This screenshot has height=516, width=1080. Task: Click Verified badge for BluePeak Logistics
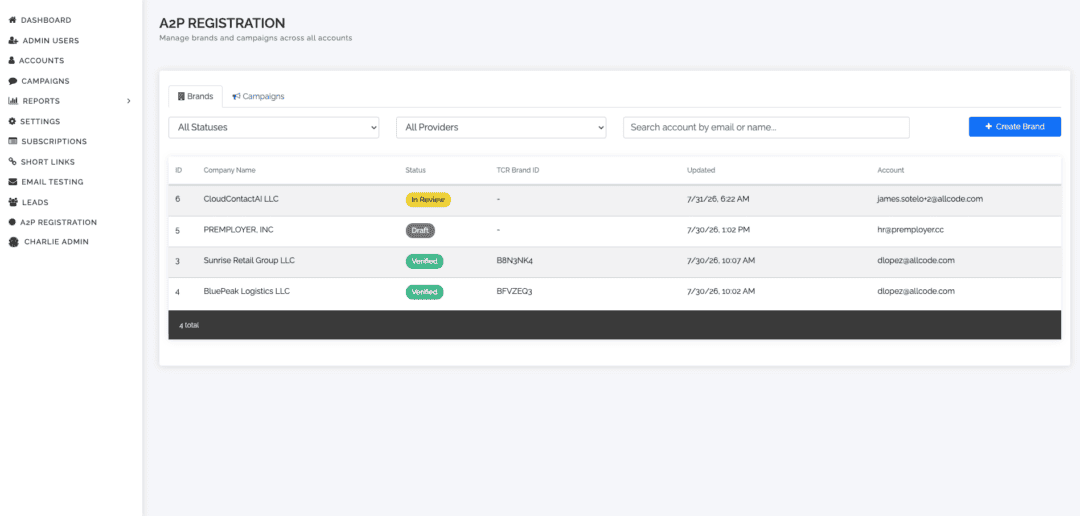tap(424, 292)
